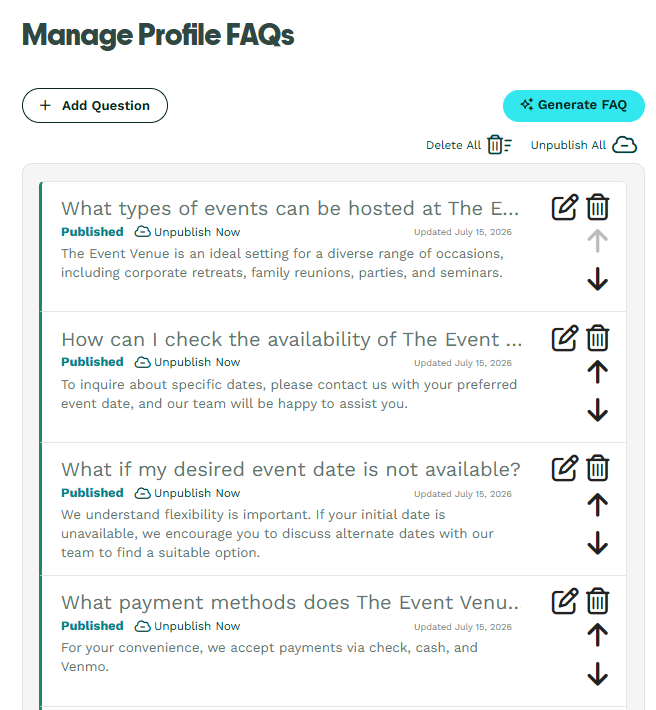Unpublish the 'What types of events' FAQ
This screenshot has height=710, width=656.
187,232
